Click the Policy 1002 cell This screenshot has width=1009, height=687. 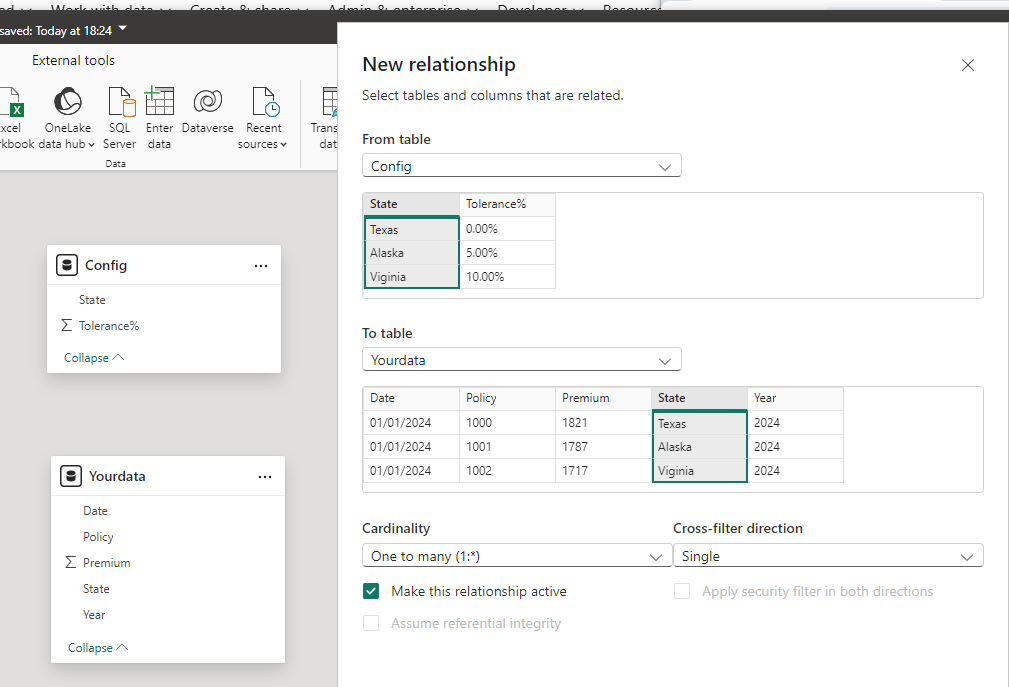[507, 470]
